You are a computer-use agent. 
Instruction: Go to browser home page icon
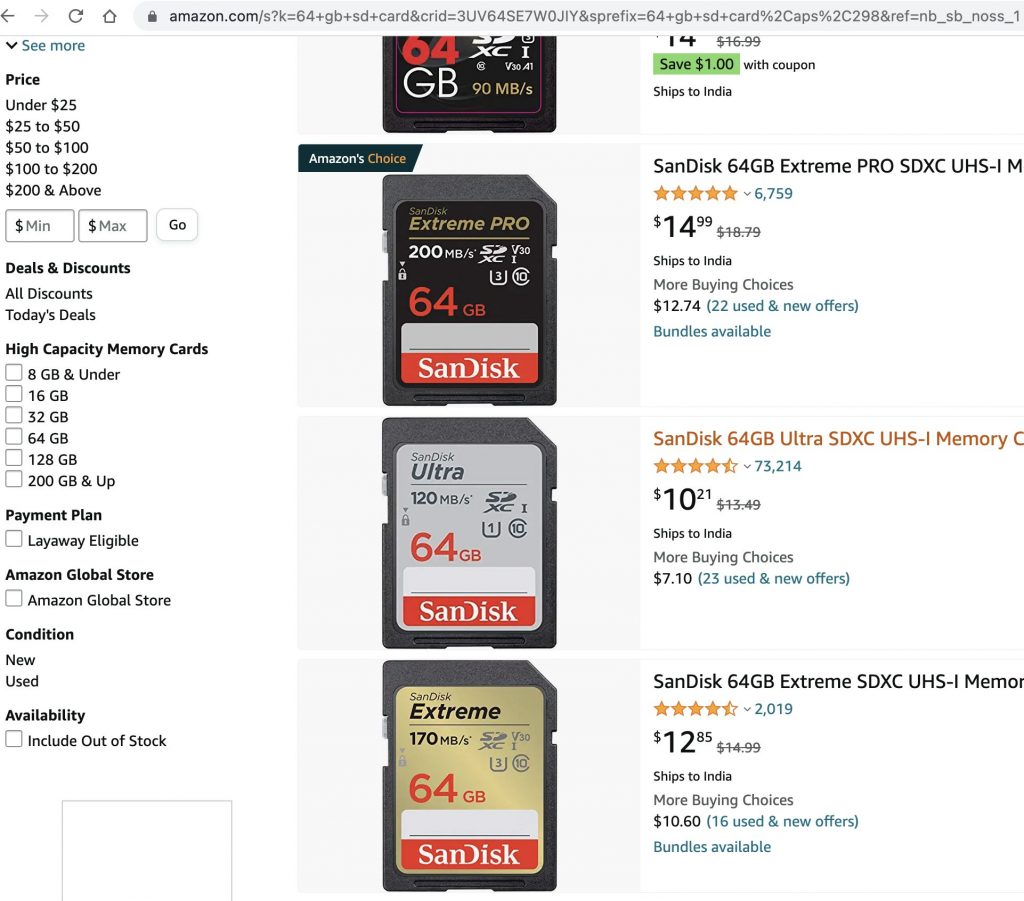coord(110,16)
